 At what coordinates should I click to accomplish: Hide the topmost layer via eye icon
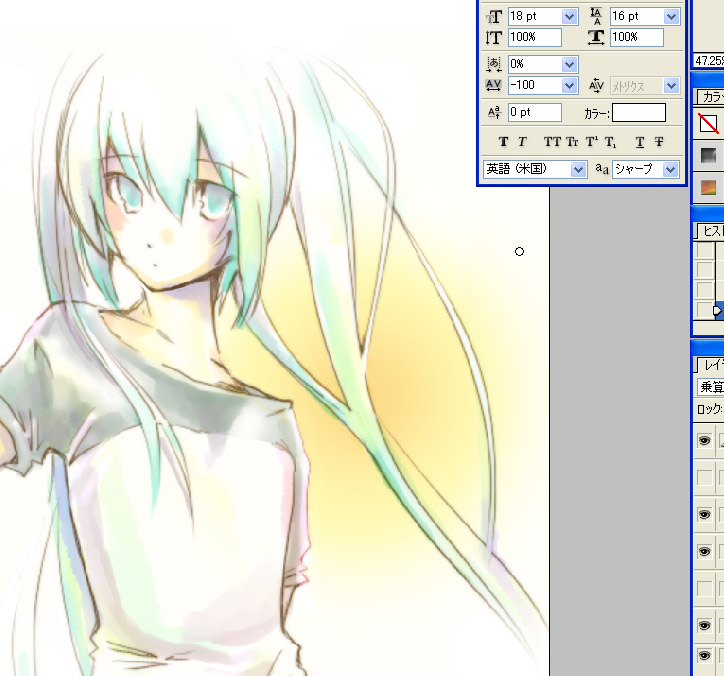point(705,441)
